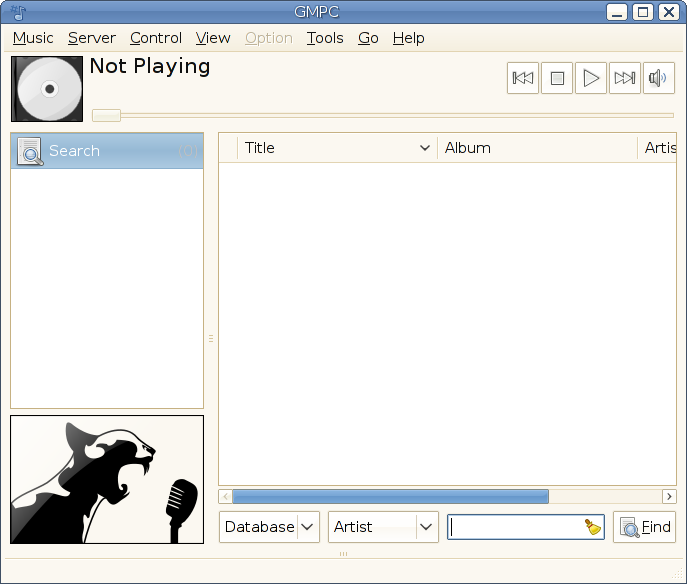
Task: Click the previous track button
Action: coord(523,78)
